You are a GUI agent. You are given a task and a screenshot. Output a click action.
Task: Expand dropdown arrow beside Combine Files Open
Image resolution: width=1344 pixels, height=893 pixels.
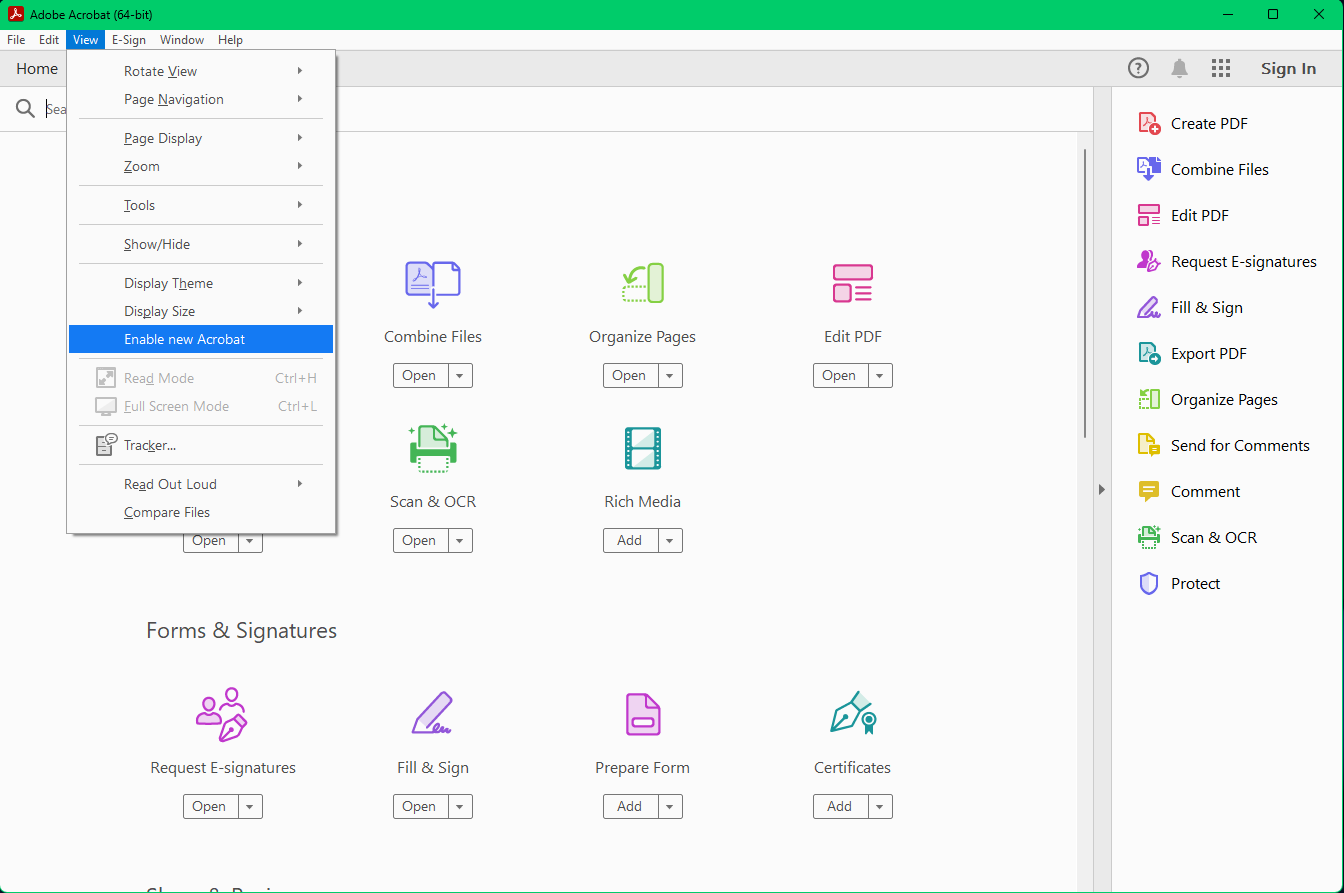(459, 375)
